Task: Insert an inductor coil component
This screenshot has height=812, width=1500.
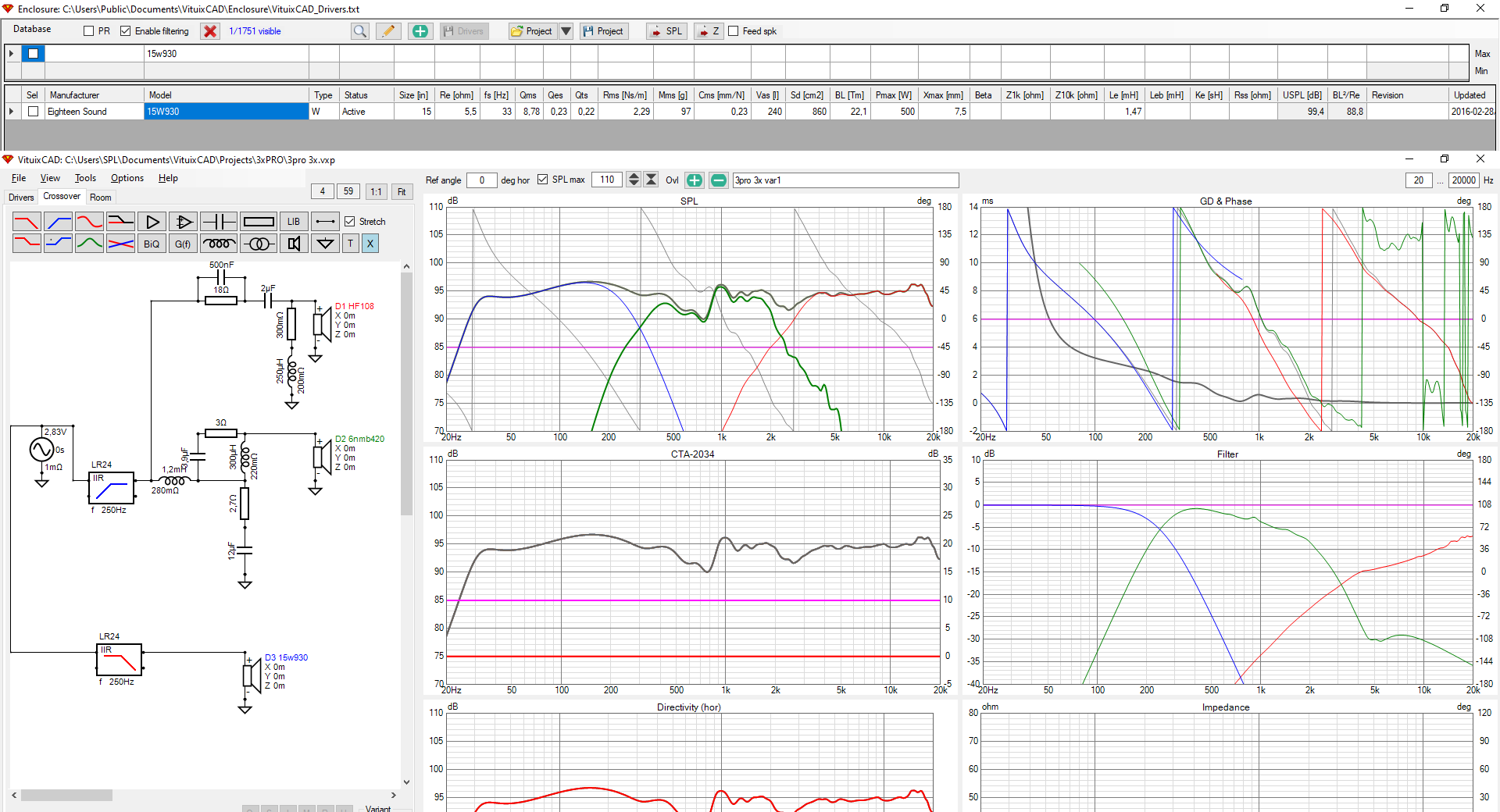Action: click(x=219, y=244)
